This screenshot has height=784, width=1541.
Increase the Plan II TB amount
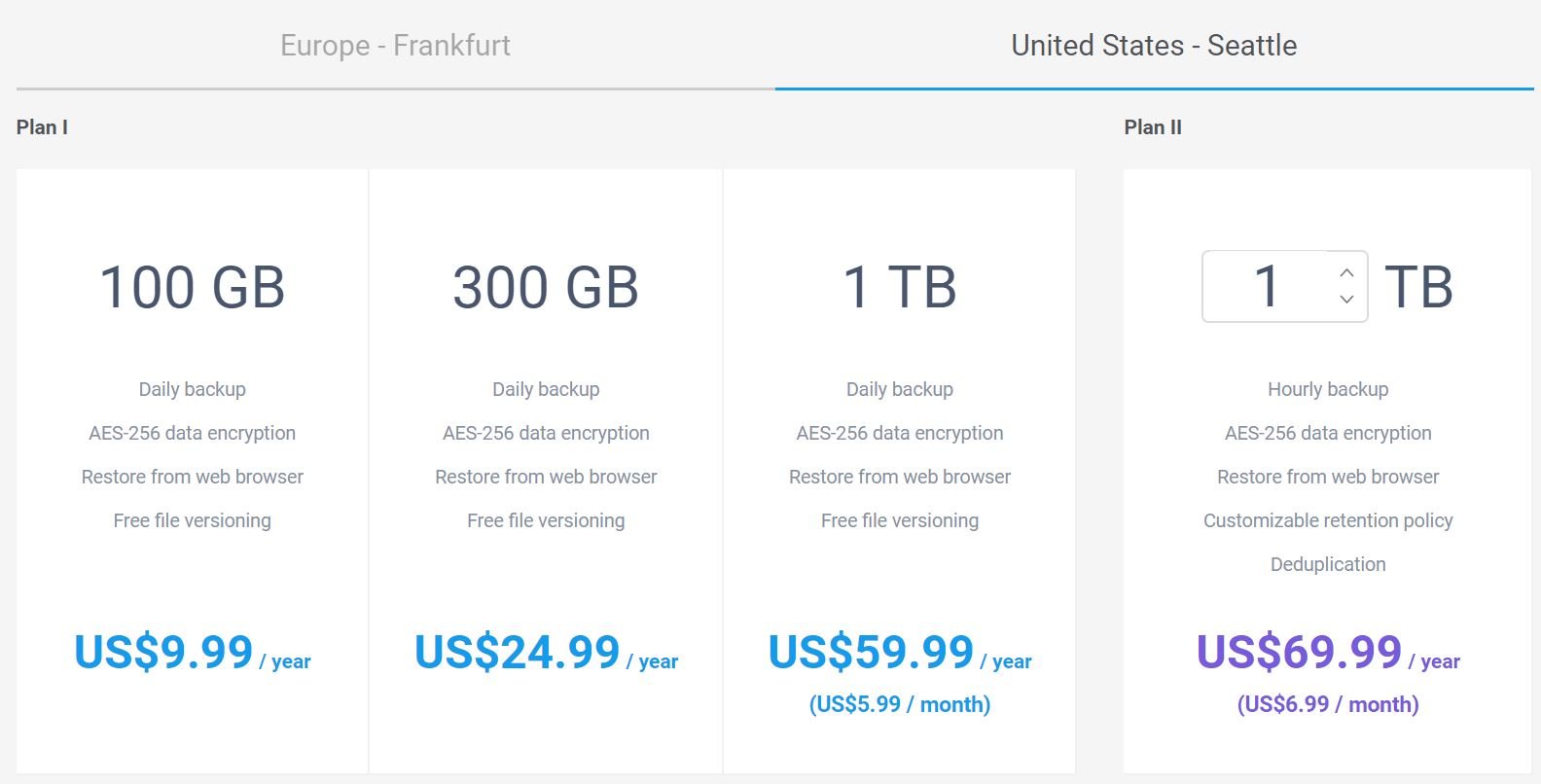click(1345, 274)
